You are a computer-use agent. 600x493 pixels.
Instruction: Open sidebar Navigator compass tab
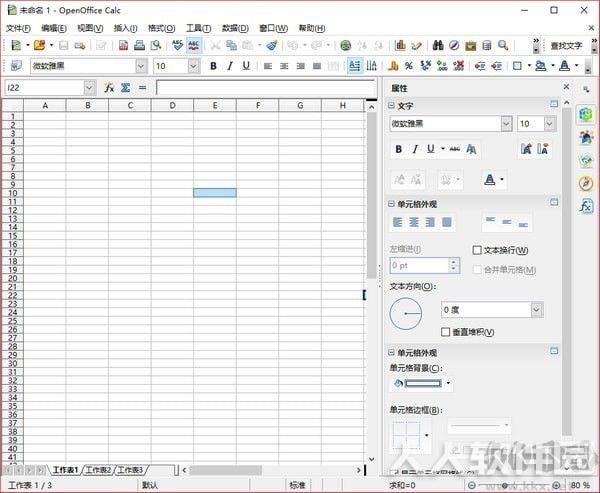[x=586, y=183]
